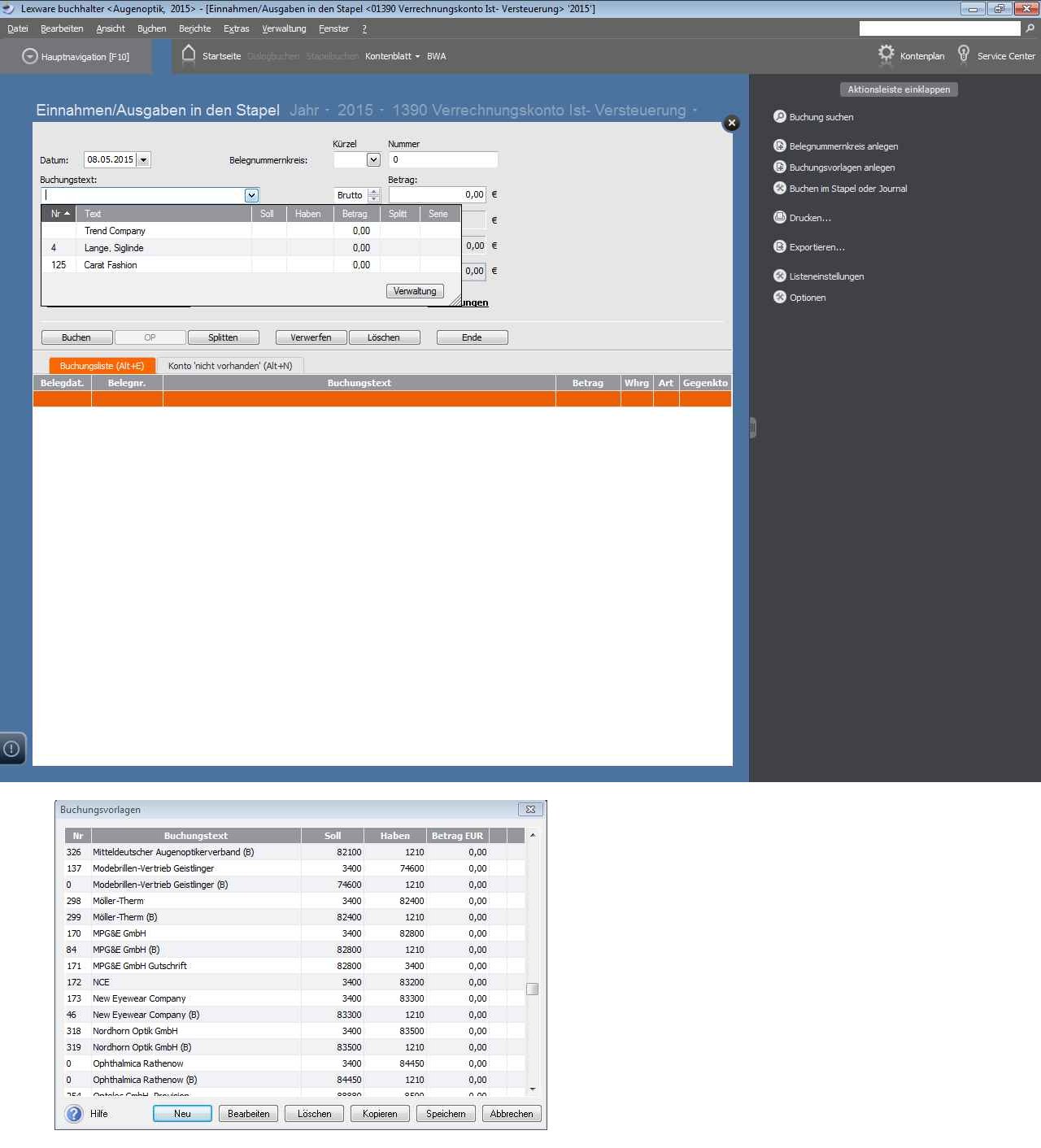Click the Betrag input field
Image resolution: width=1041 pixels, height=1148 pixels.
coord(438,195)
